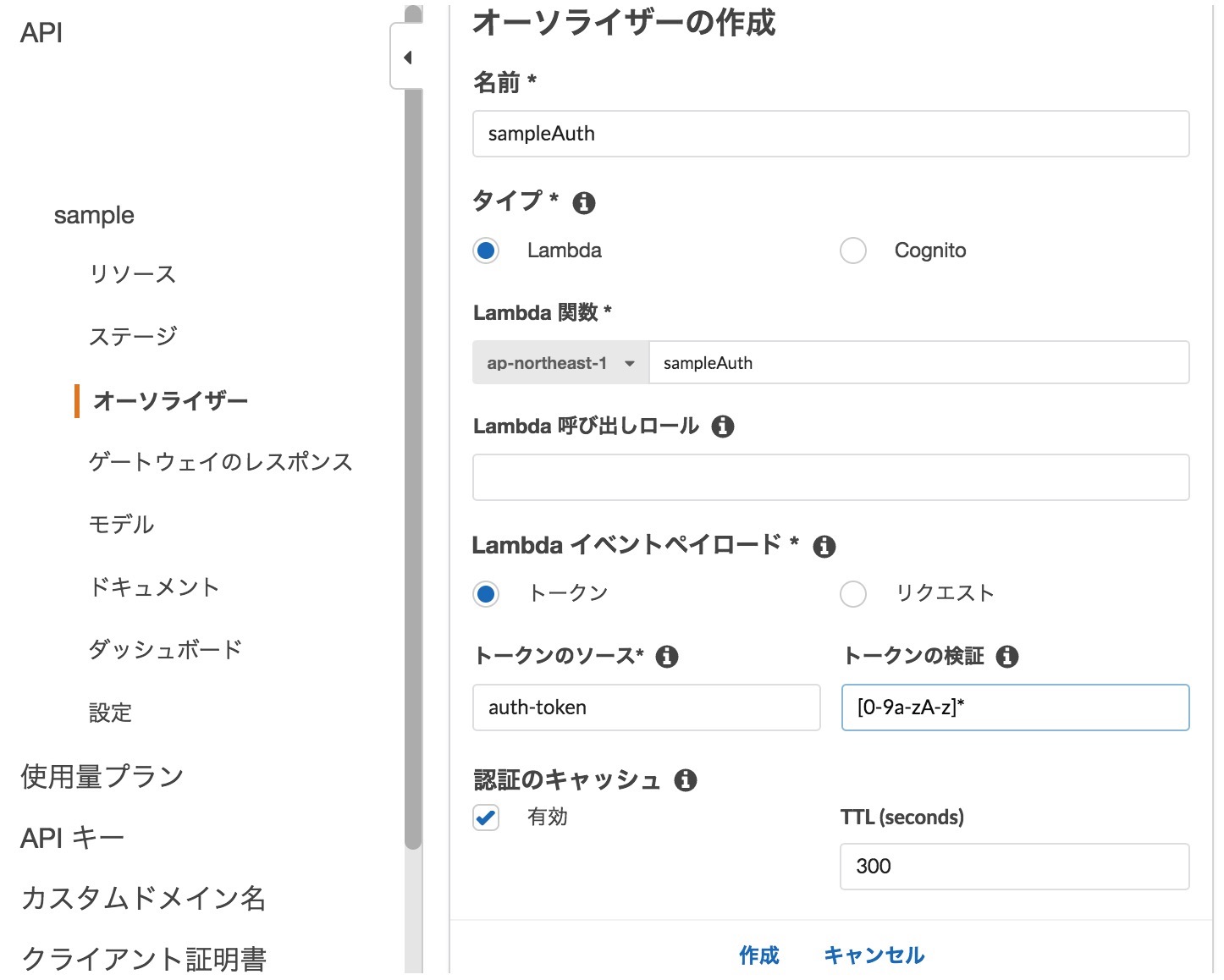Open the ap-northeast-1 region dropdown
The image size is (1224, 980).
[560, 362]
